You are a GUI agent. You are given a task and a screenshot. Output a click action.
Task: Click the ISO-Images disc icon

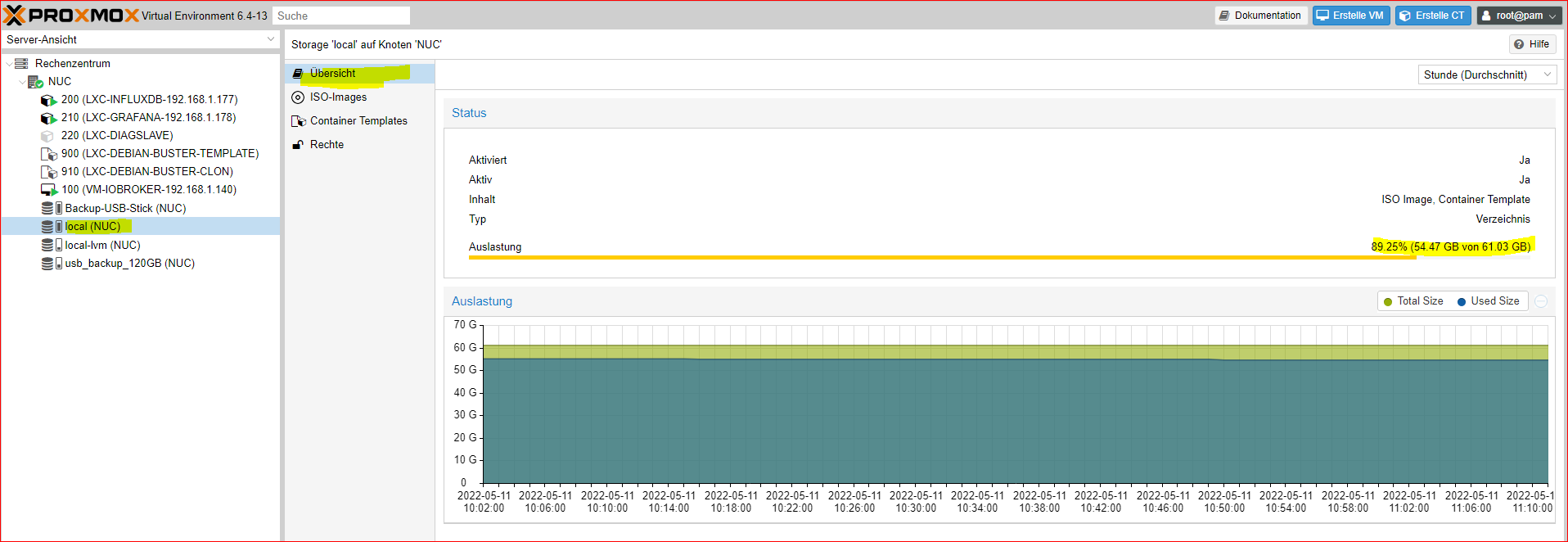click(x=298, y=97)
